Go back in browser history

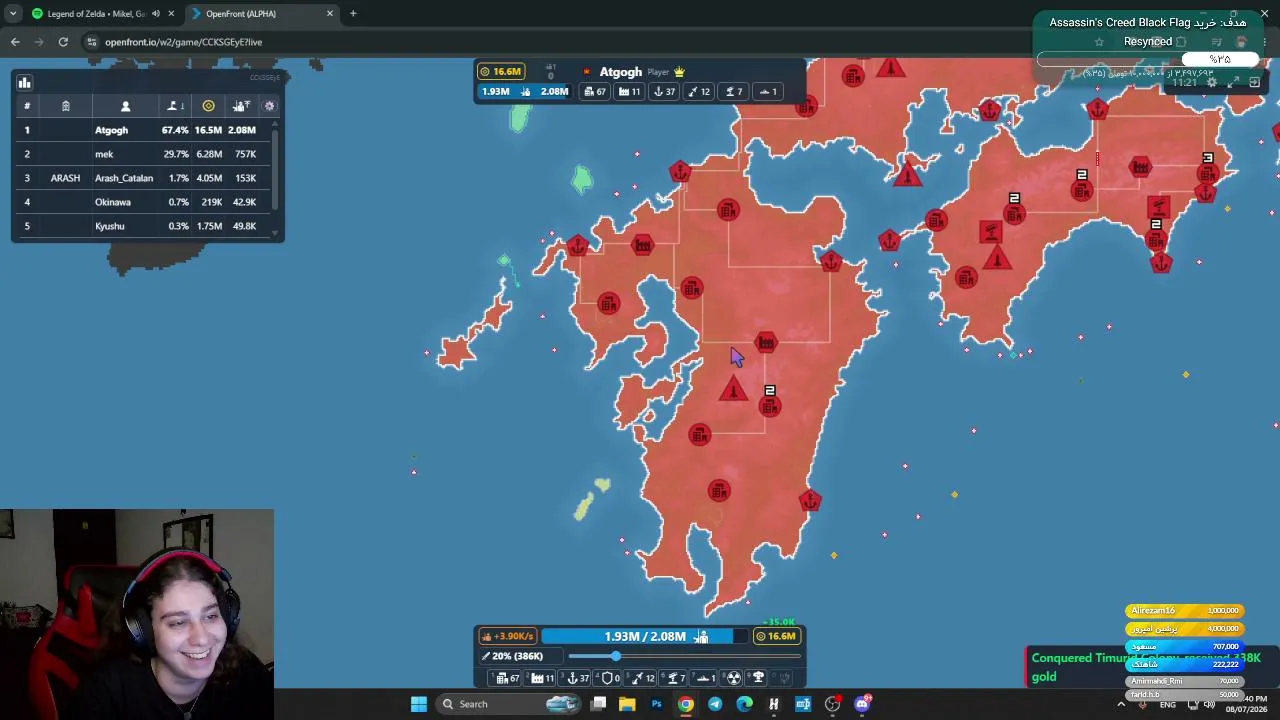click(15, 42)
